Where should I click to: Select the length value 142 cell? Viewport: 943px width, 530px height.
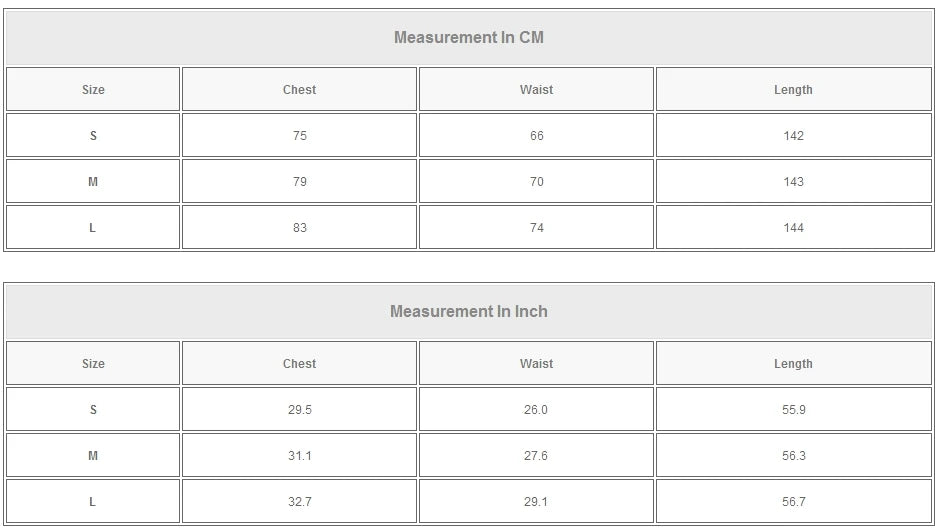click(x=793, y=136)
